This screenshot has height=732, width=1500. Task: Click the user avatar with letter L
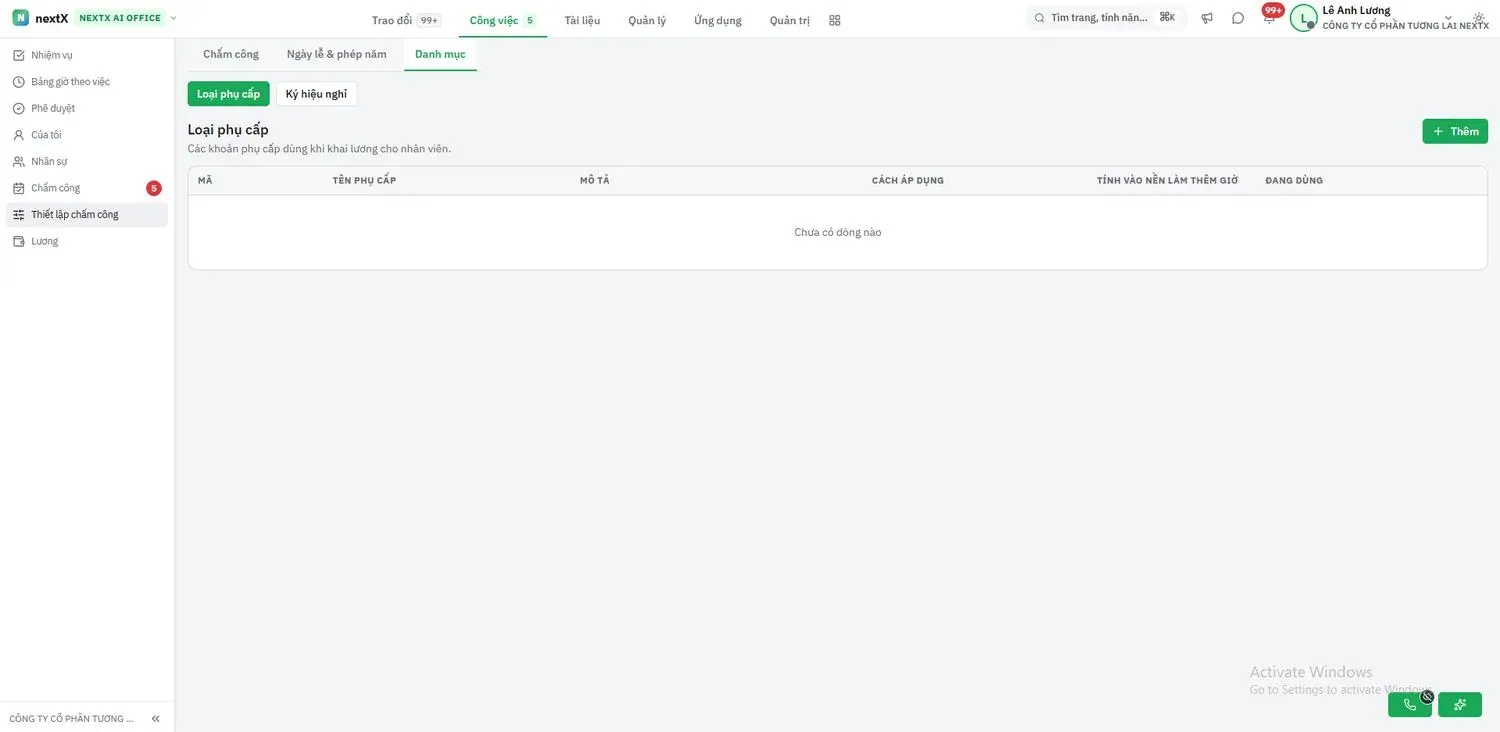[1303, 18]
